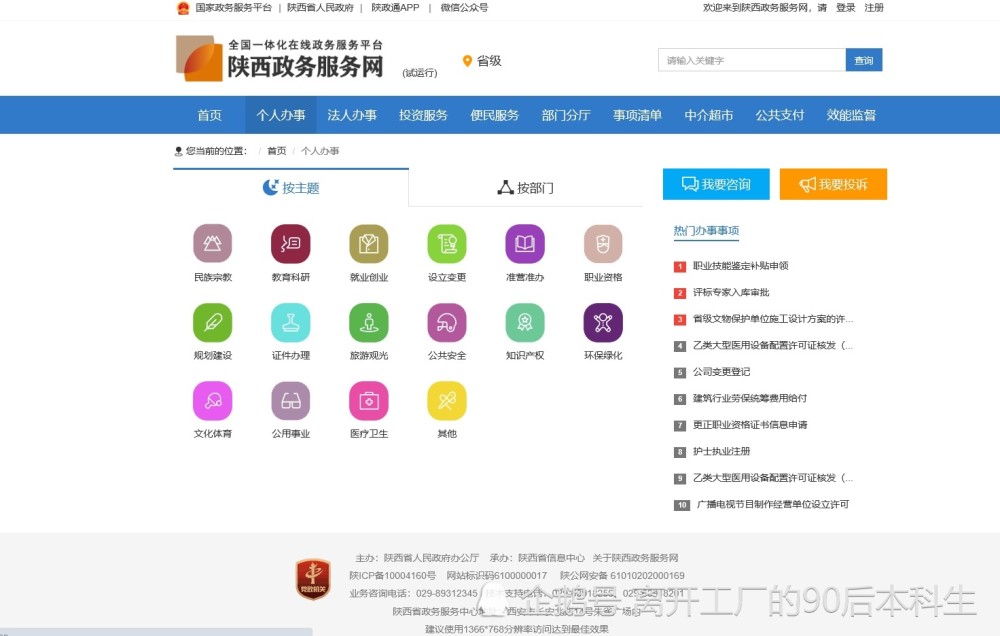Open 中介超市 in the navigation bar
This screenshot has height=636, width=1000.
tap(709, 115)
